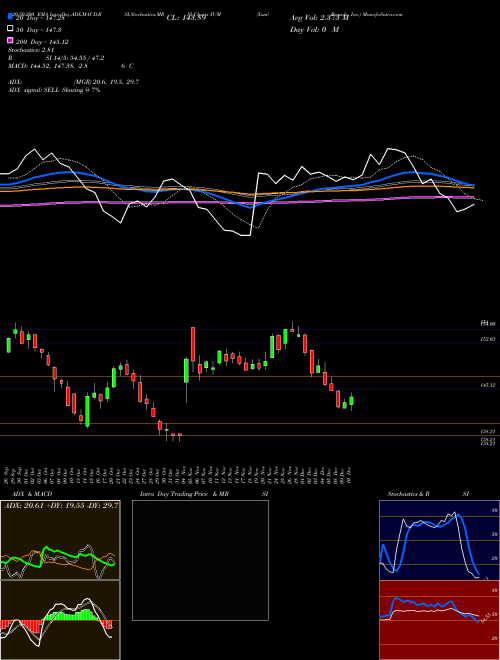Click the 'Stochastics: 2.81' reading
The image size is (500, 660).
tap(29, 50)
